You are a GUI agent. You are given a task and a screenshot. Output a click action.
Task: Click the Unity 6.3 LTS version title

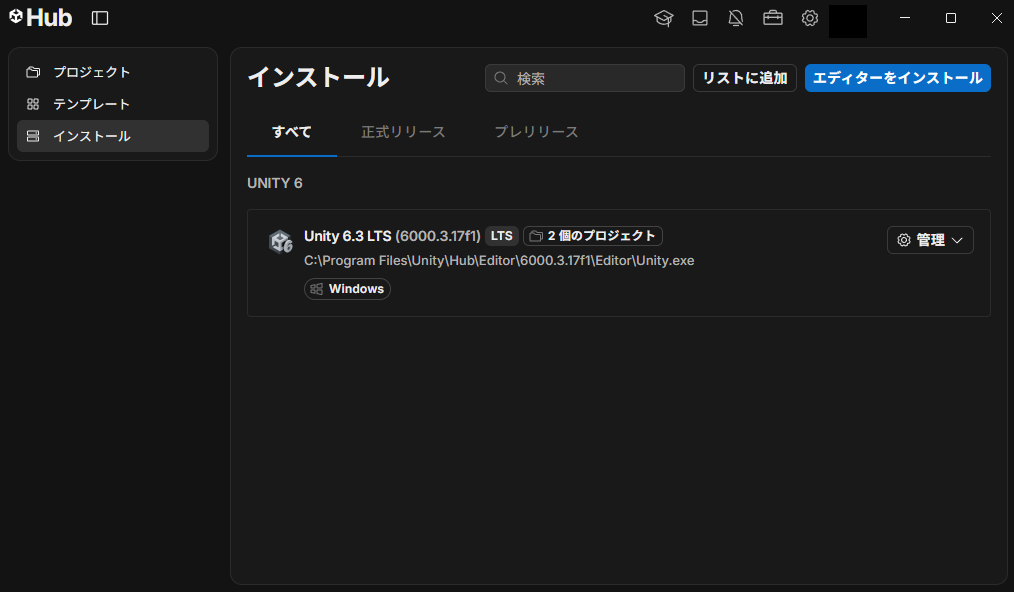[392, 236]
